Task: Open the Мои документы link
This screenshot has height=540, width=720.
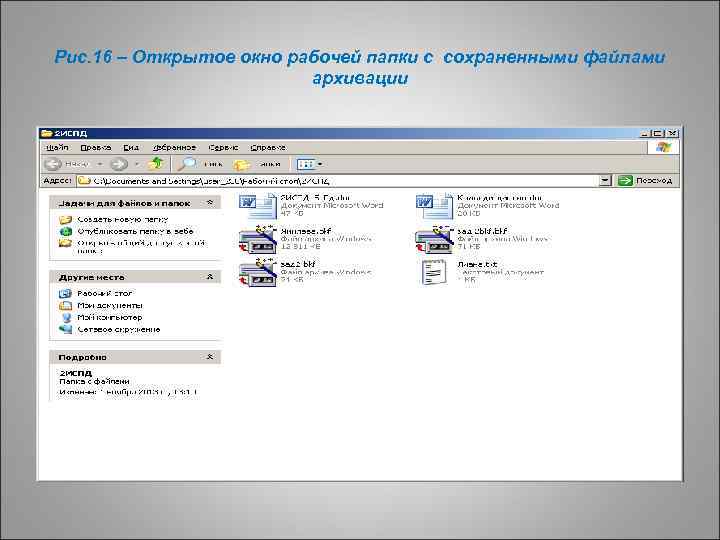Action: click(110, 305)
